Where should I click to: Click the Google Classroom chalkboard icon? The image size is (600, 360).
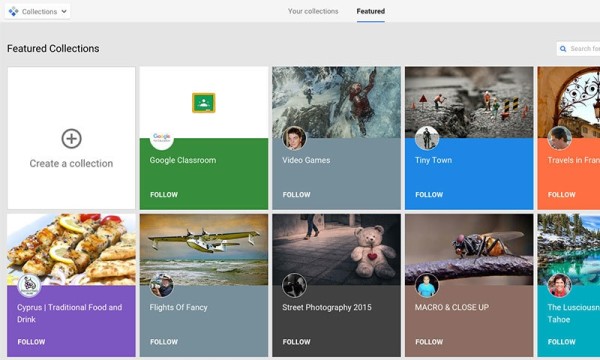[204, 103]
